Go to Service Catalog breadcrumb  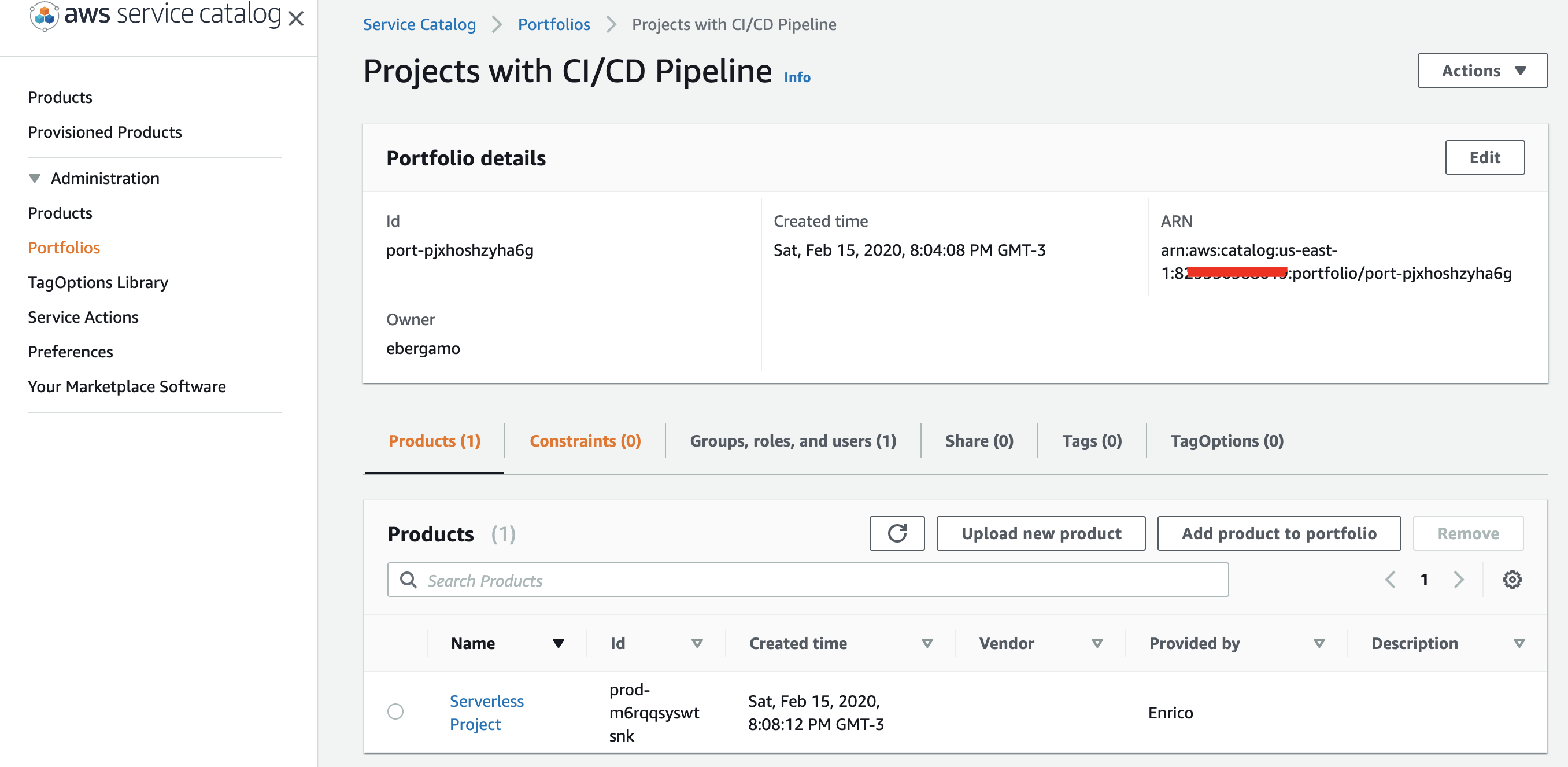tap(419, 24)
